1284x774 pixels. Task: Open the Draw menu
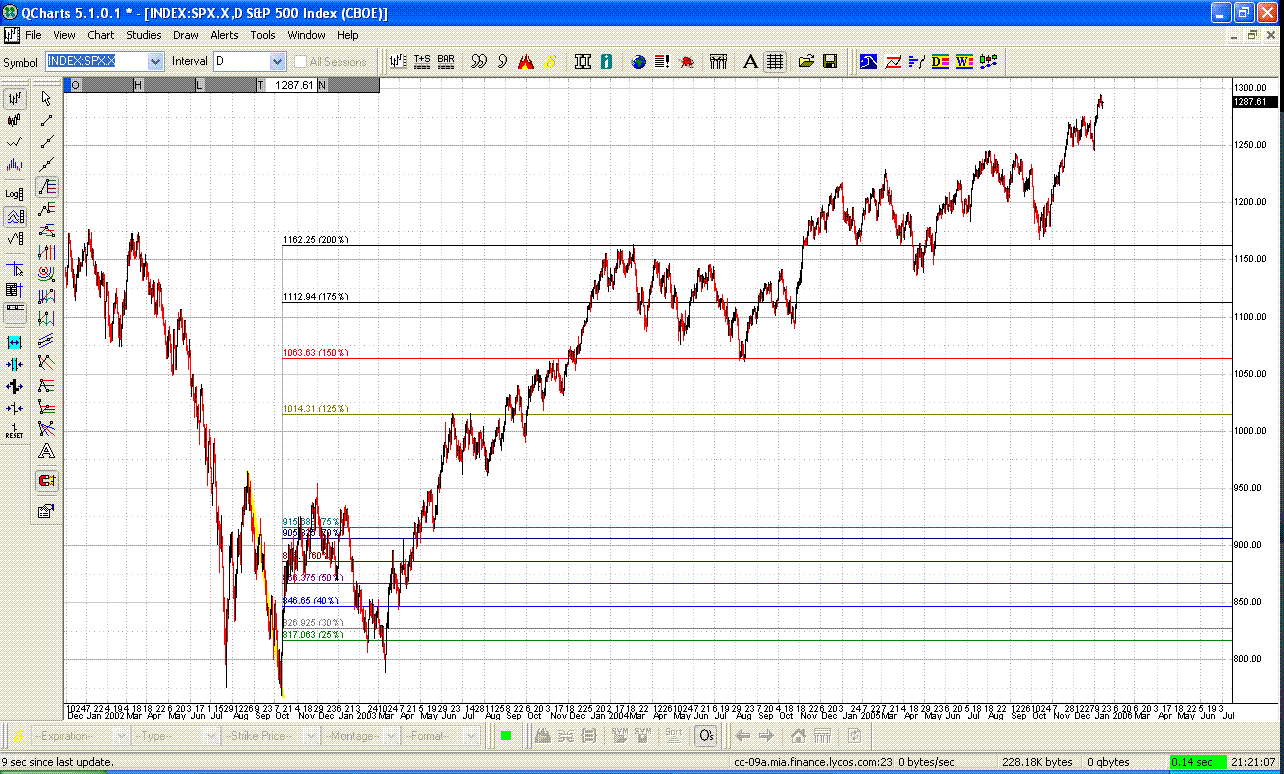185,35
